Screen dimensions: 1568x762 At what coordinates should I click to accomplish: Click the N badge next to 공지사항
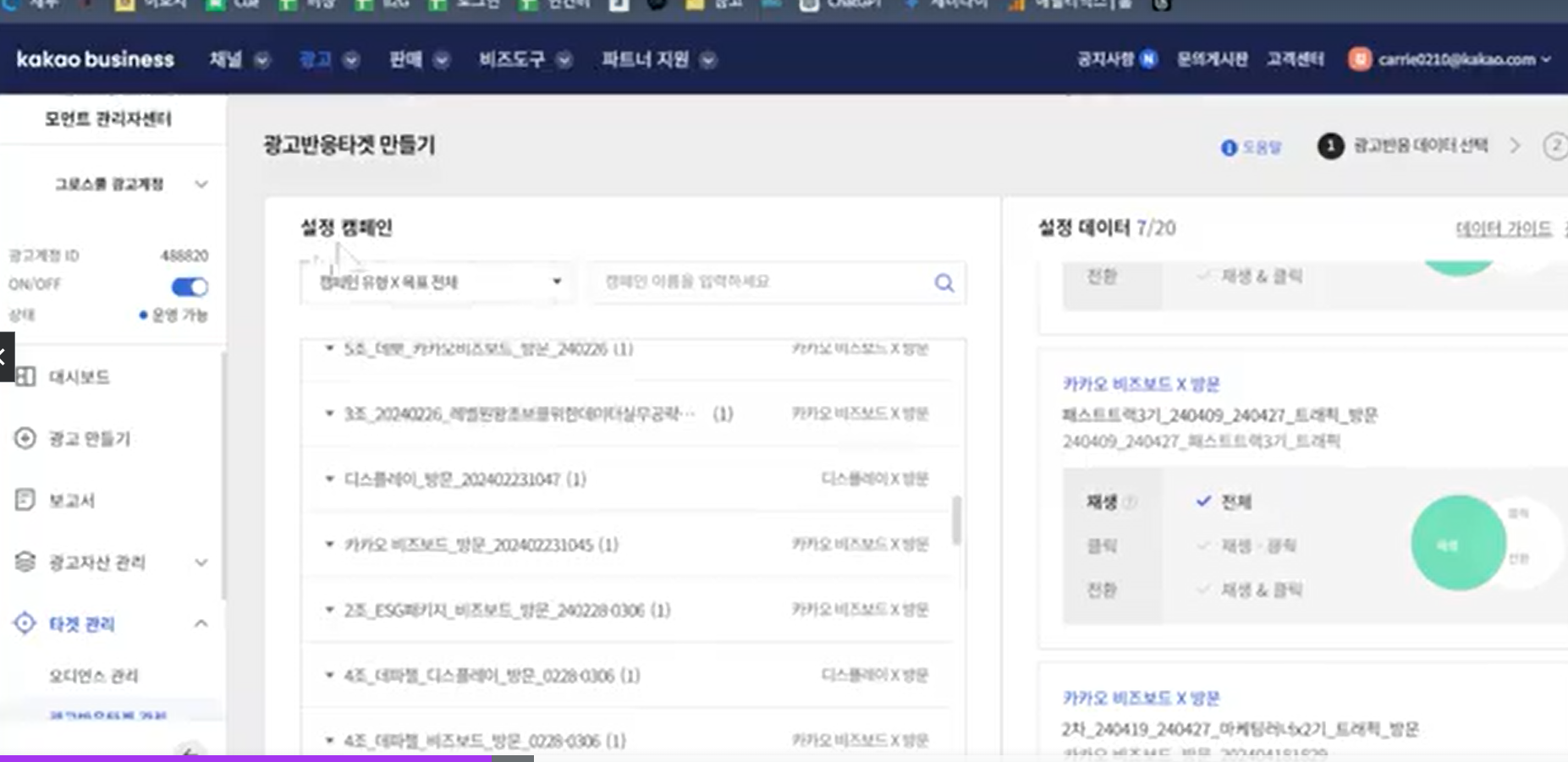click(x=1148, y=59)
